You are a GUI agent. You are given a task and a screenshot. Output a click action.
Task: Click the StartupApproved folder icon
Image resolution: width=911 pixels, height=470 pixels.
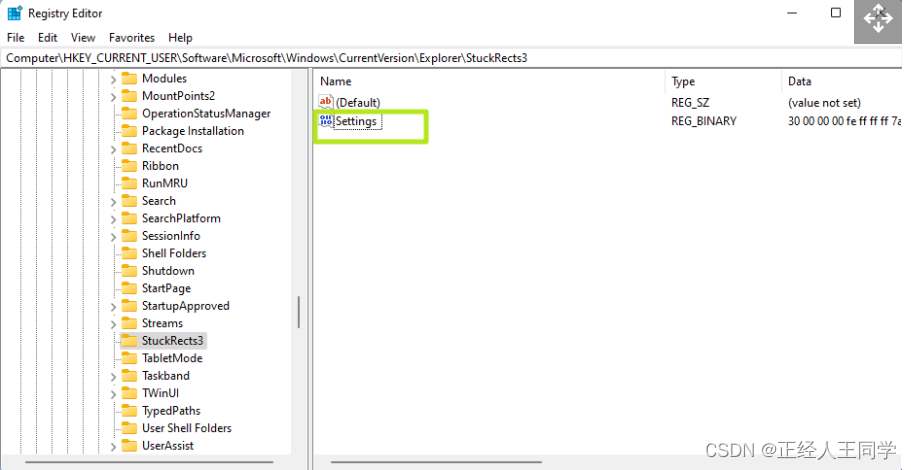tap(130, 306)
